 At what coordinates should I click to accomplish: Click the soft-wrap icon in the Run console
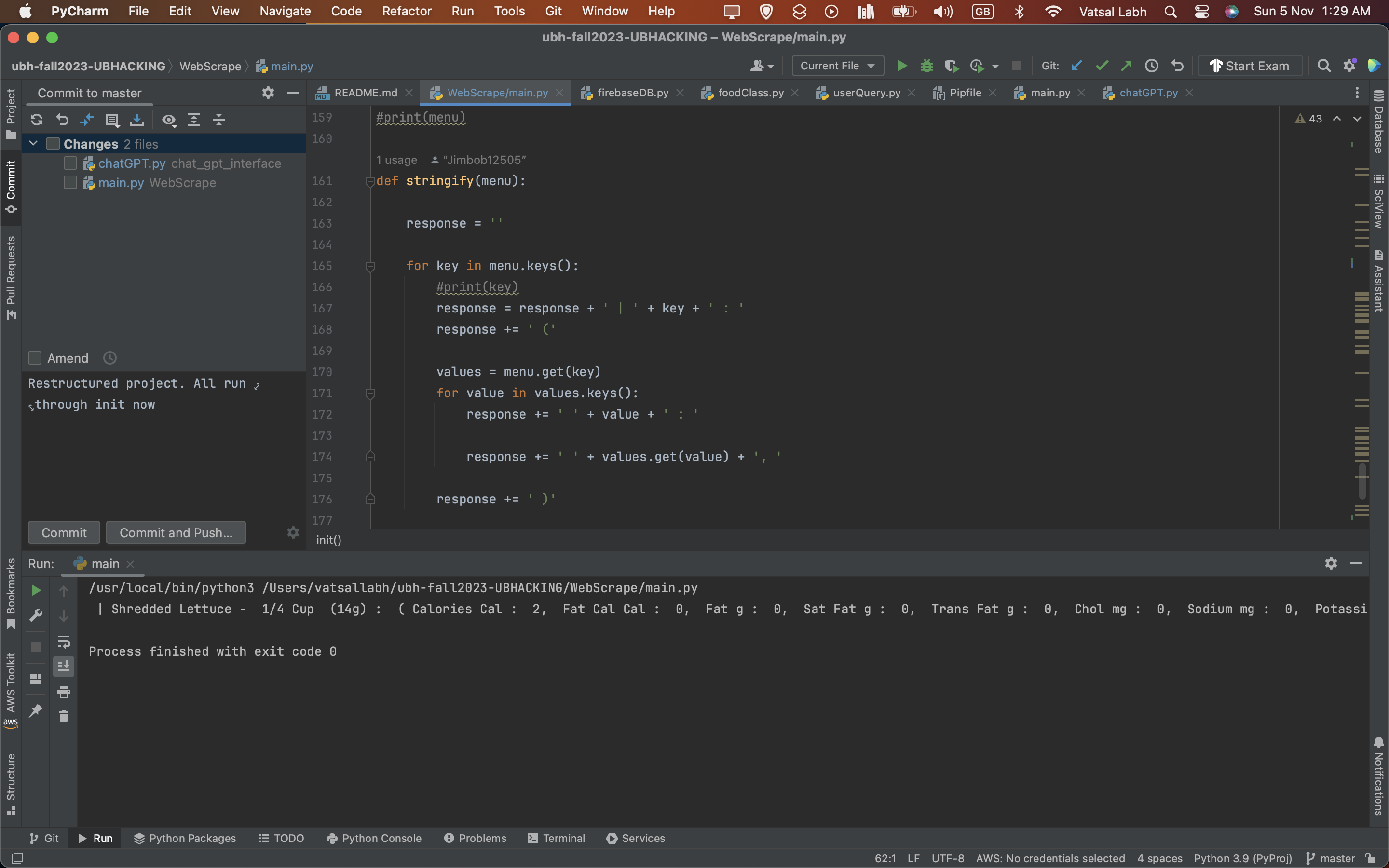coord(64,641)
